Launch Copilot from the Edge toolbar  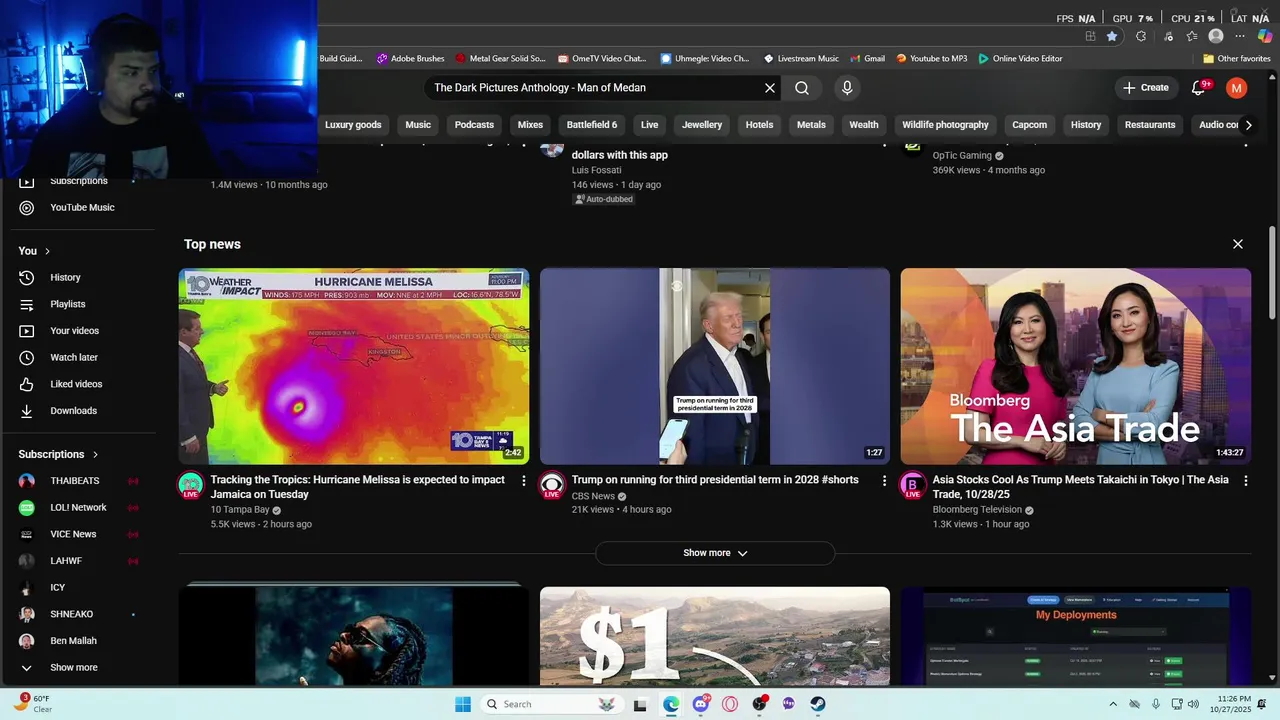click(x=1265, y=36)
